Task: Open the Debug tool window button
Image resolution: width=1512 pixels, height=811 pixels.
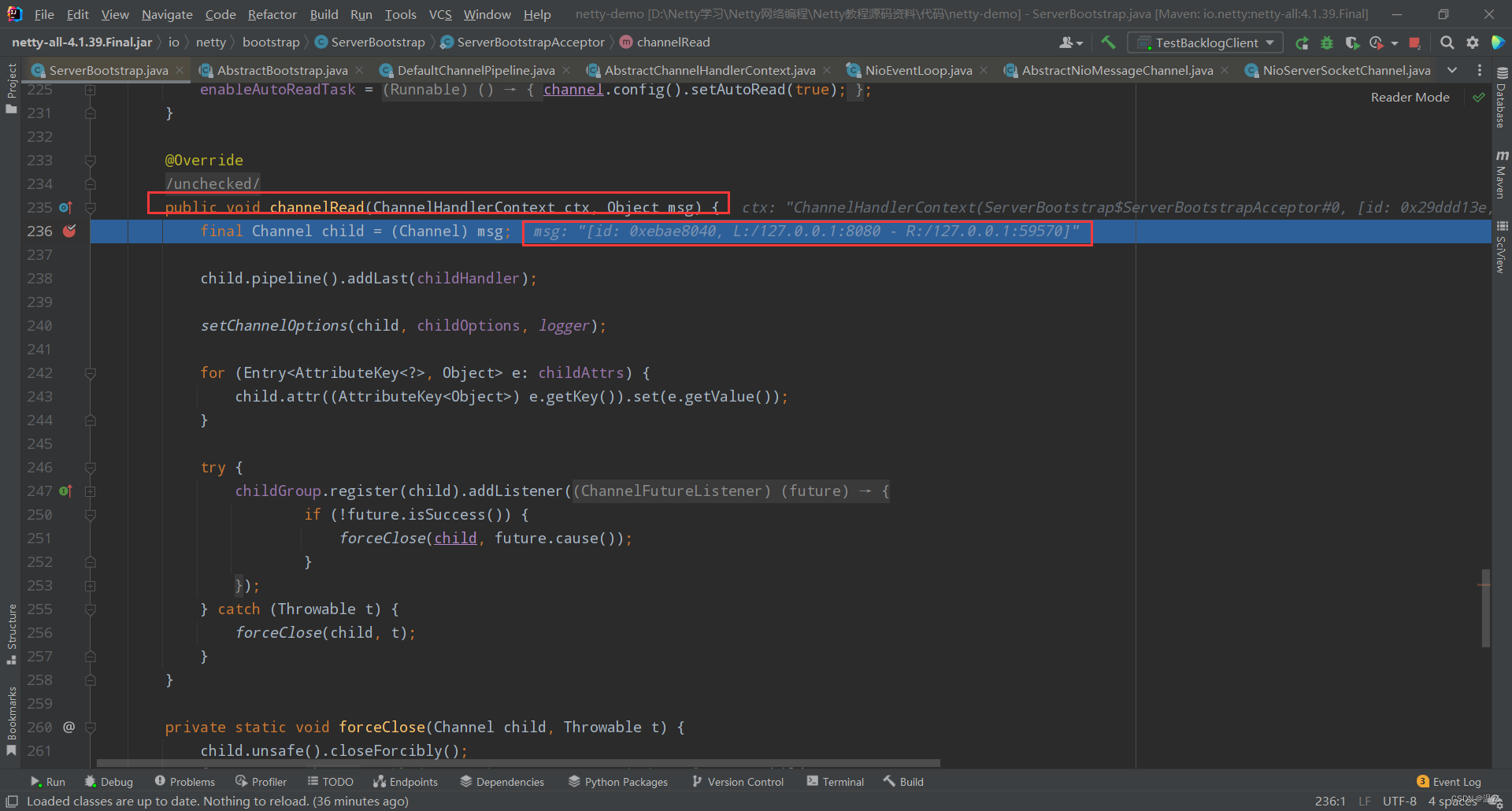Action: coord(109,781)
